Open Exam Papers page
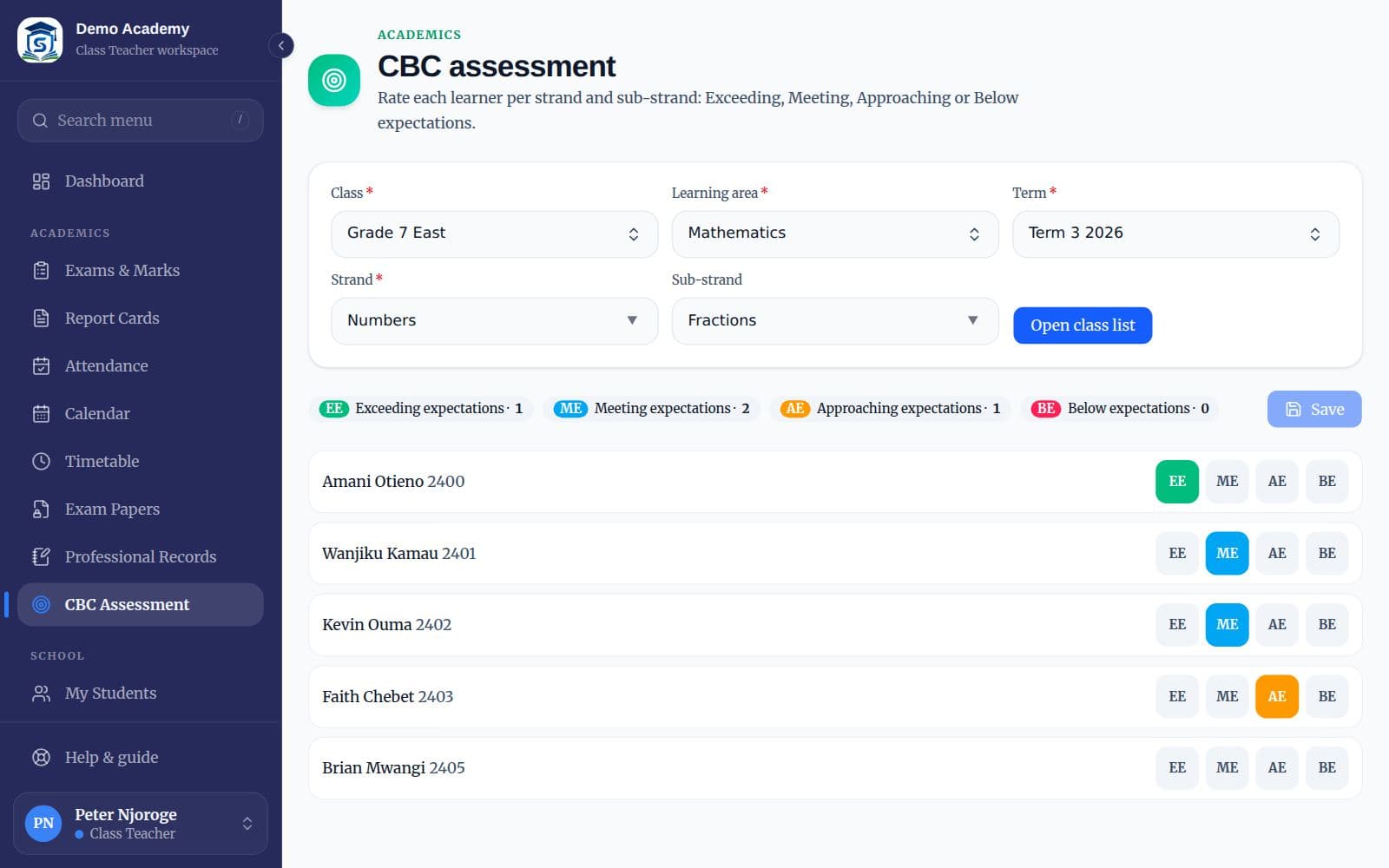The height and width of the screenshot is (868, 1389). 141,510
